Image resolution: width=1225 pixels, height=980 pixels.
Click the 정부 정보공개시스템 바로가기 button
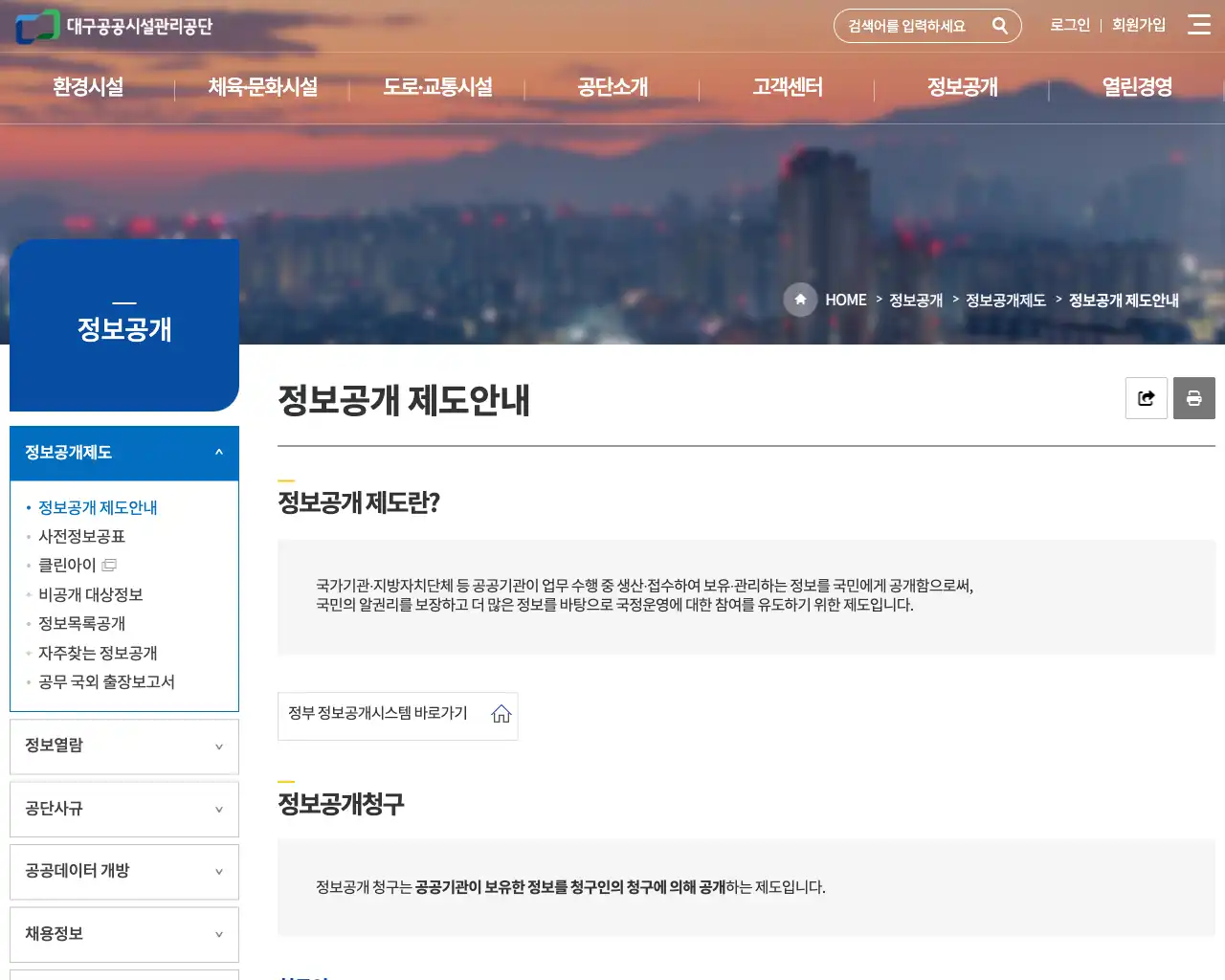point(397,716)
